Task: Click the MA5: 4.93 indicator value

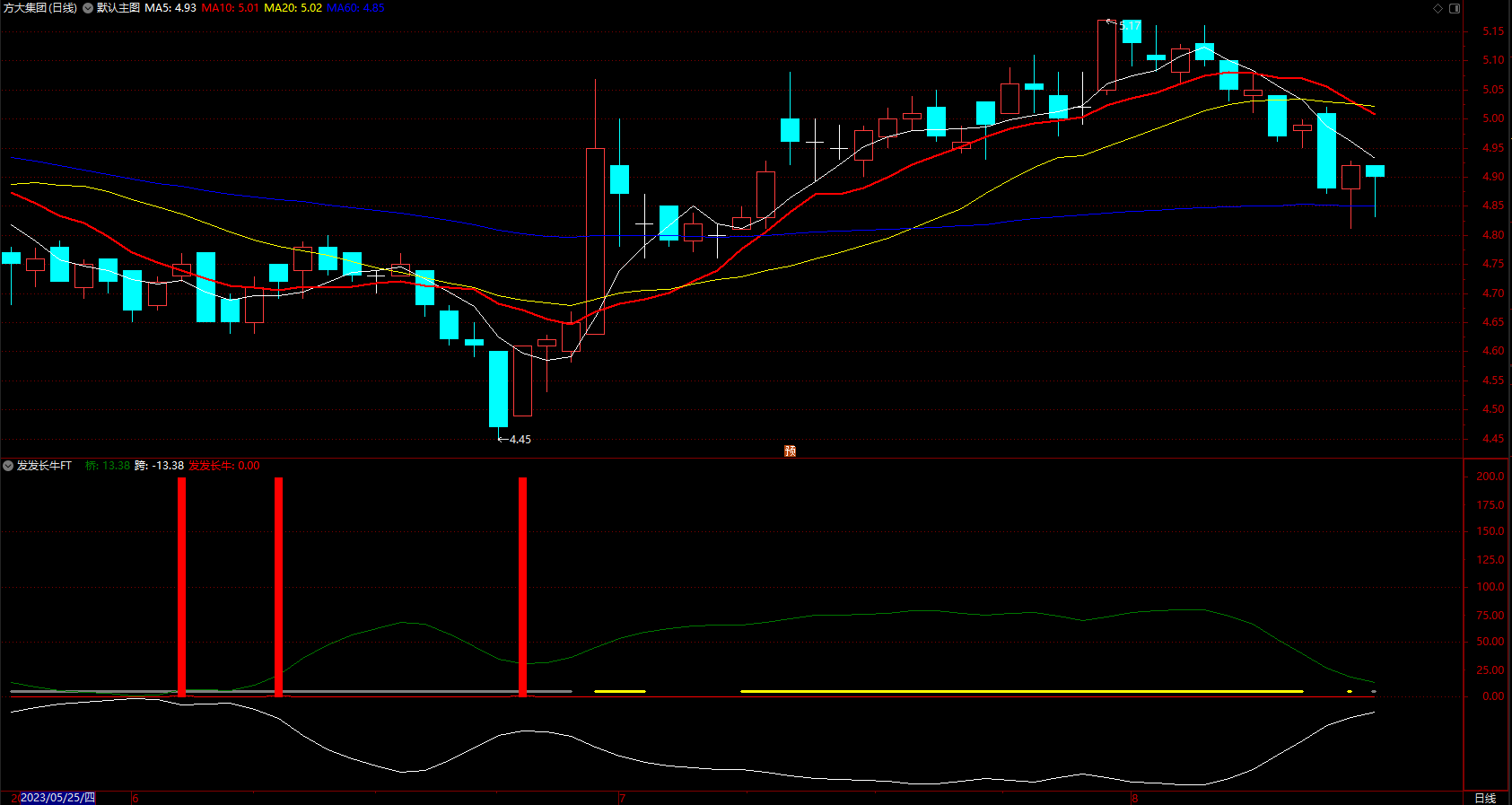Action: (x=170, y=8)
